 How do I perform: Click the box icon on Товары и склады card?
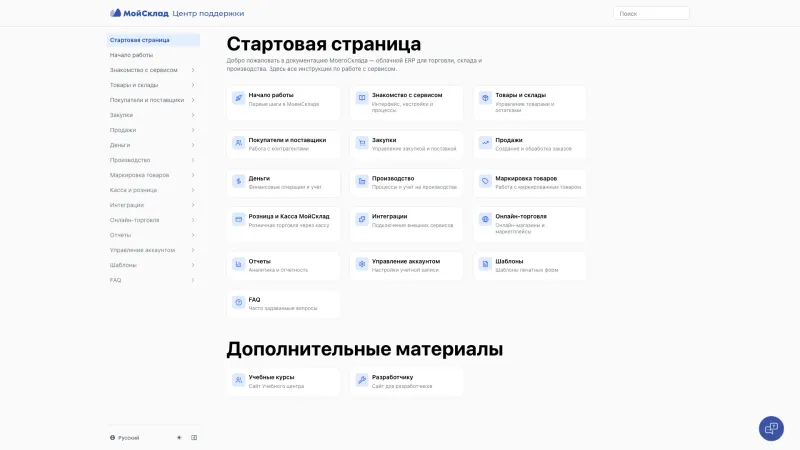[x=485, y=98]
